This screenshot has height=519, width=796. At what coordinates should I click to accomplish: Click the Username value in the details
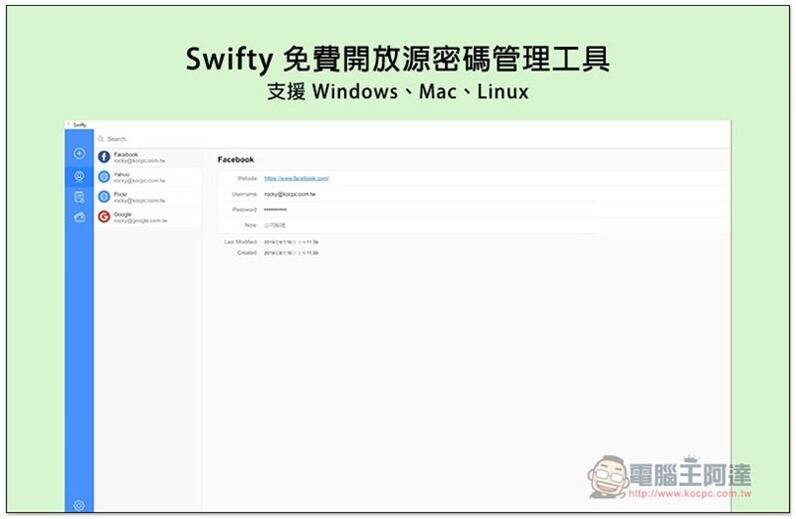(290, 194)
